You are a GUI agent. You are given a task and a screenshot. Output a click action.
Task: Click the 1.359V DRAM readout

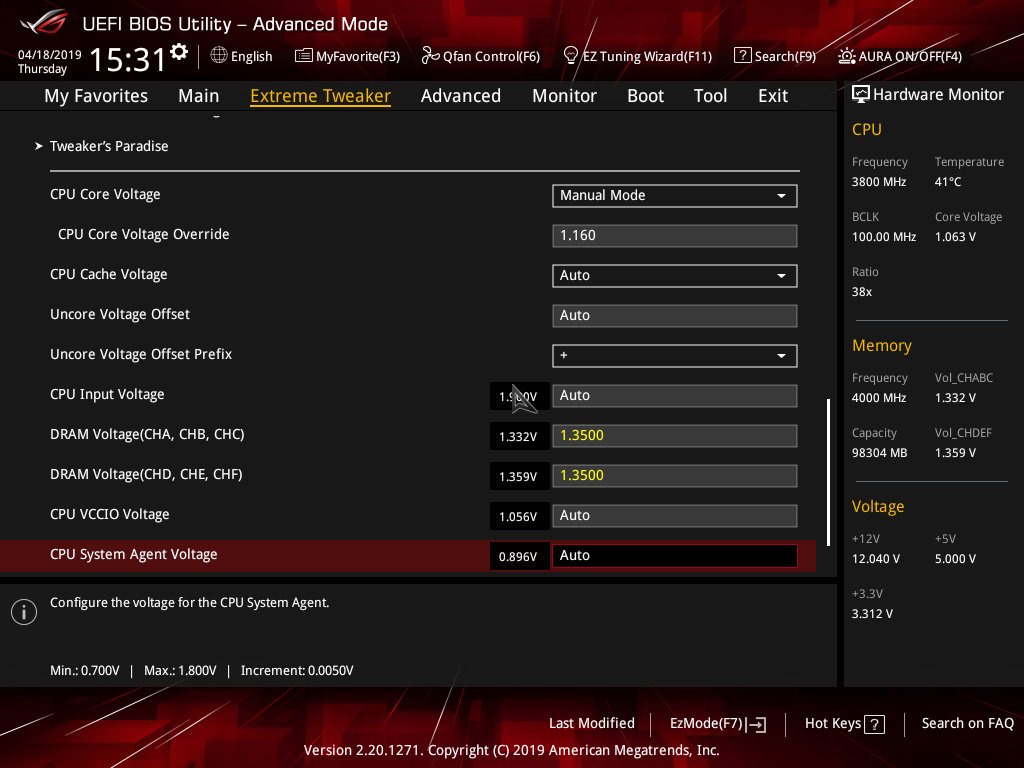518,477
